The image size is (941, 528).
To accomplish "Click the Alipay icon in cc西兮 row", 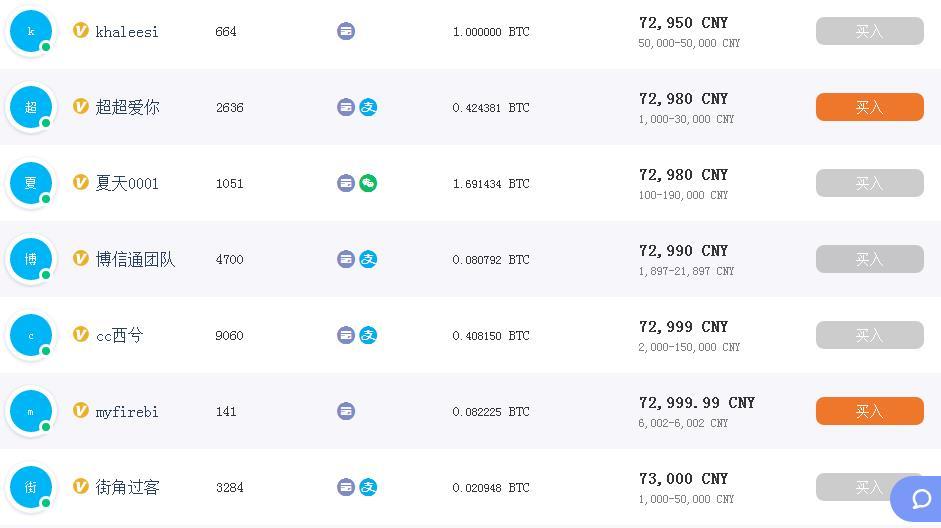I will [368, 335].
